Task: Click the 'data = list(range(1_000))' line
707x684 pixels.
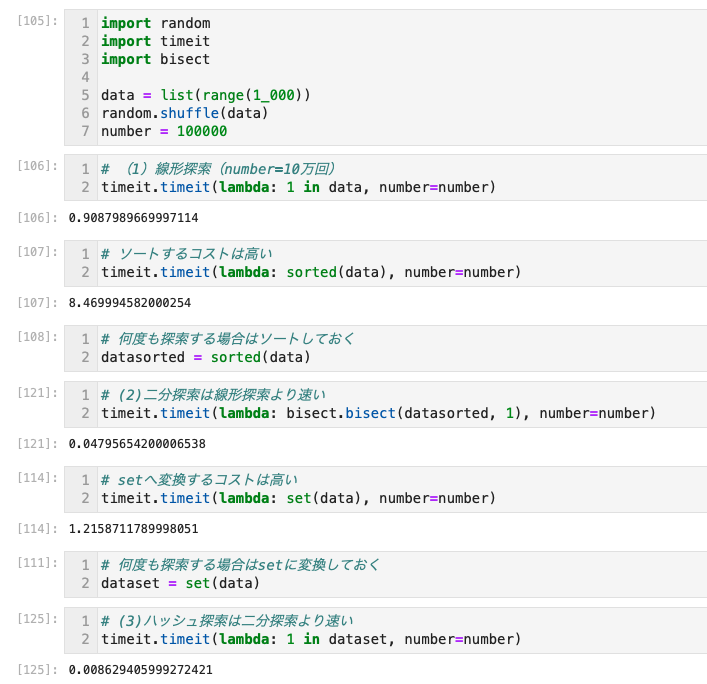Action: [x=206, y=95]
